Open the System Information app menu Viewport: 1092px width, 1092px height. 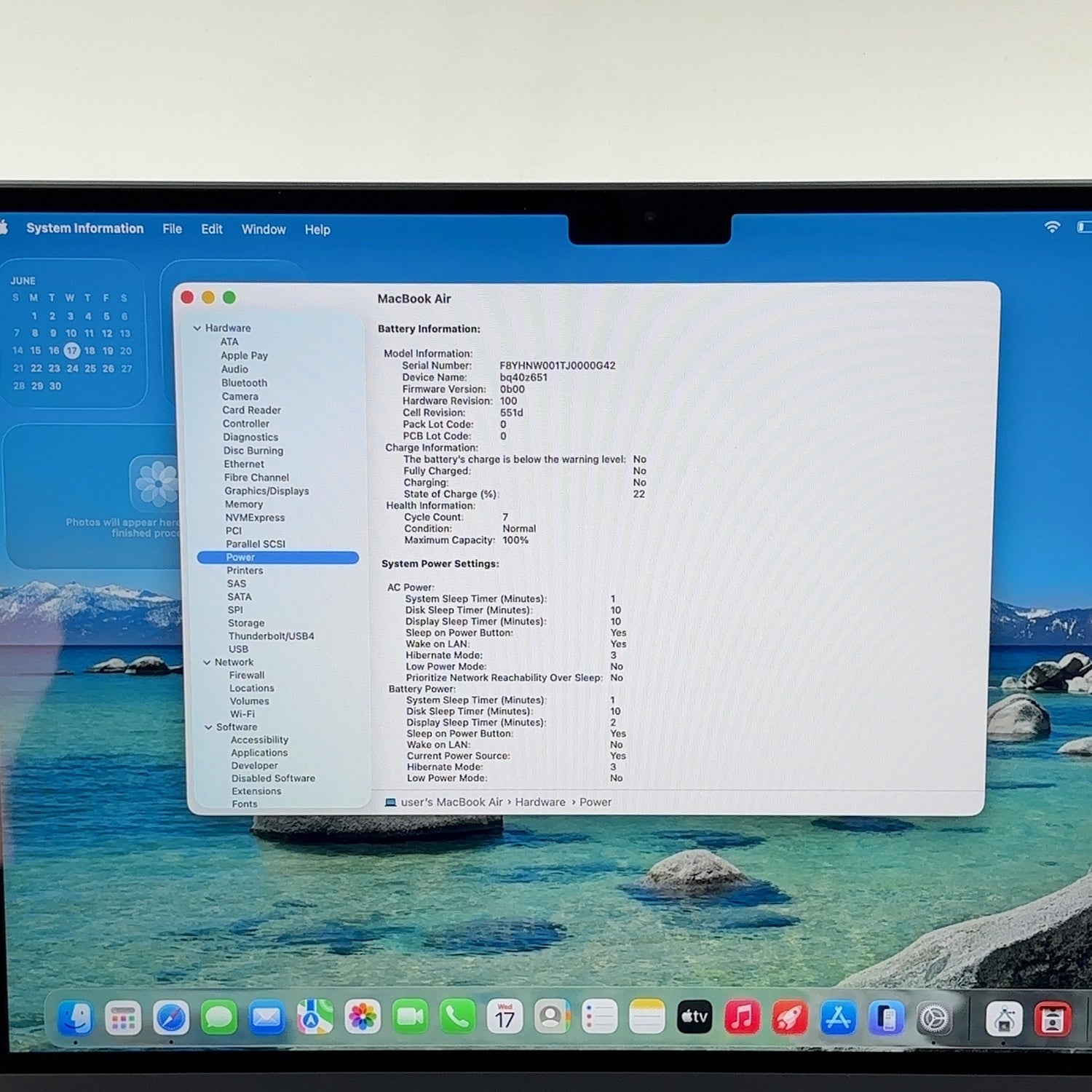pyautogui.click(x=85, y=229)
